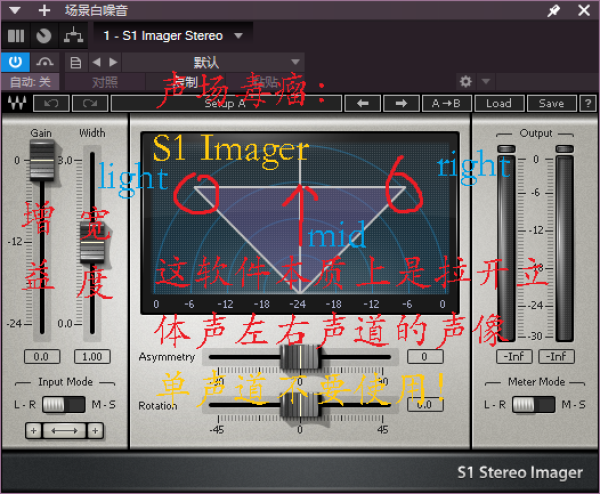
Task: Click the Setup A preset bar
Action: [225, 103]
